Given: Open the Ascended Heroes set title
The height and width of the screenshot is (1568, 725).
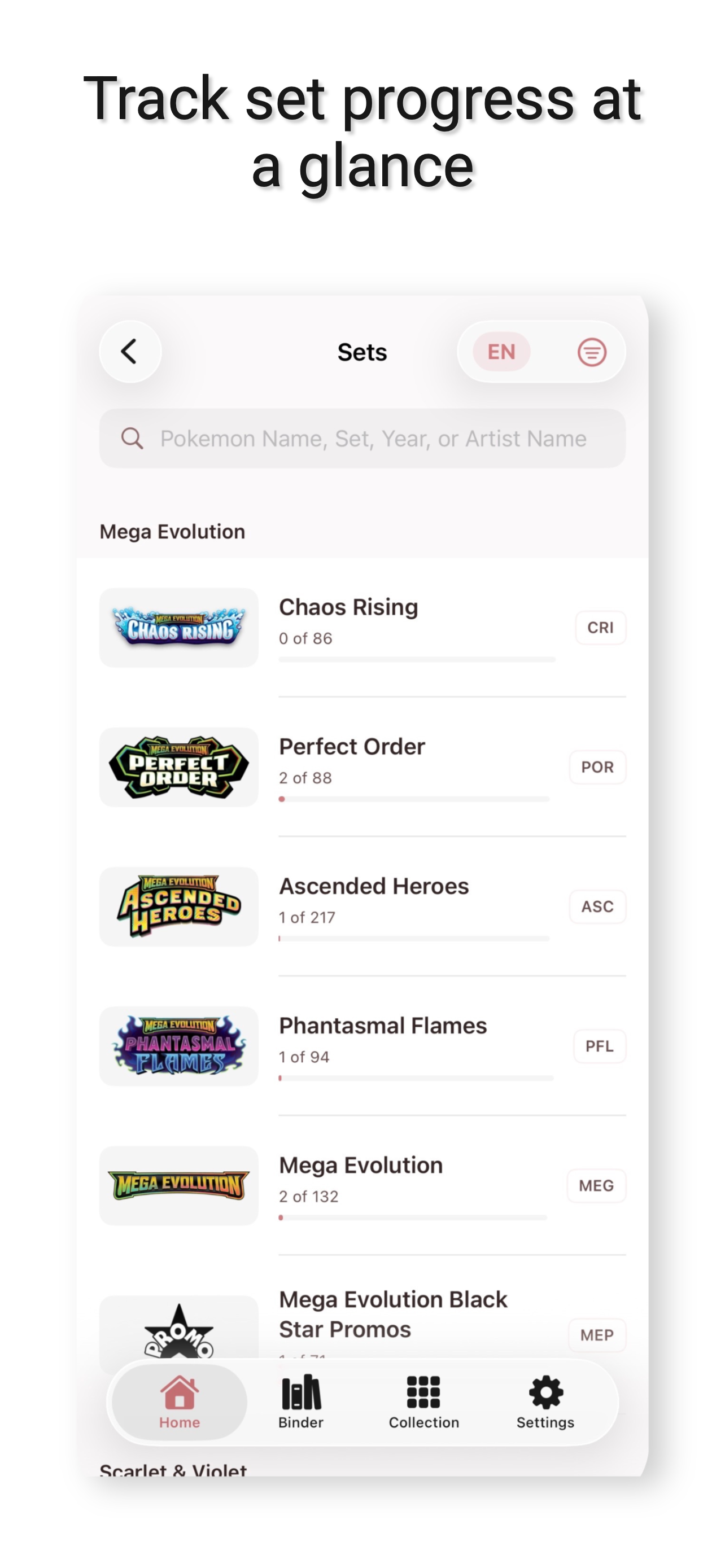Looking at the screenshot, I should [374, 886].
